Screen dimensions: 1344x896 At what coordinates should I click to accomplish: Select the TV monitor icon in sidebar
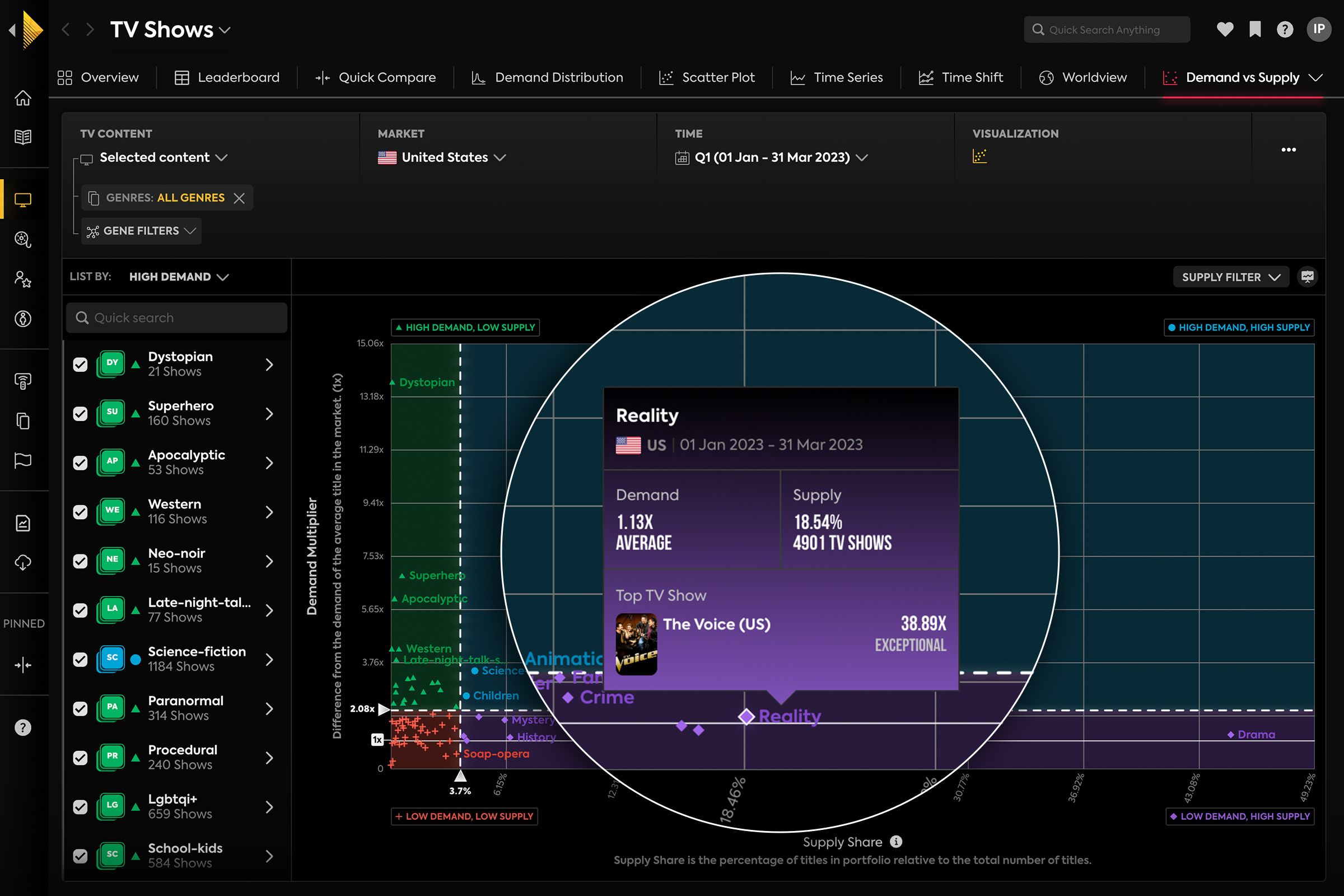[x=23, y=200]
